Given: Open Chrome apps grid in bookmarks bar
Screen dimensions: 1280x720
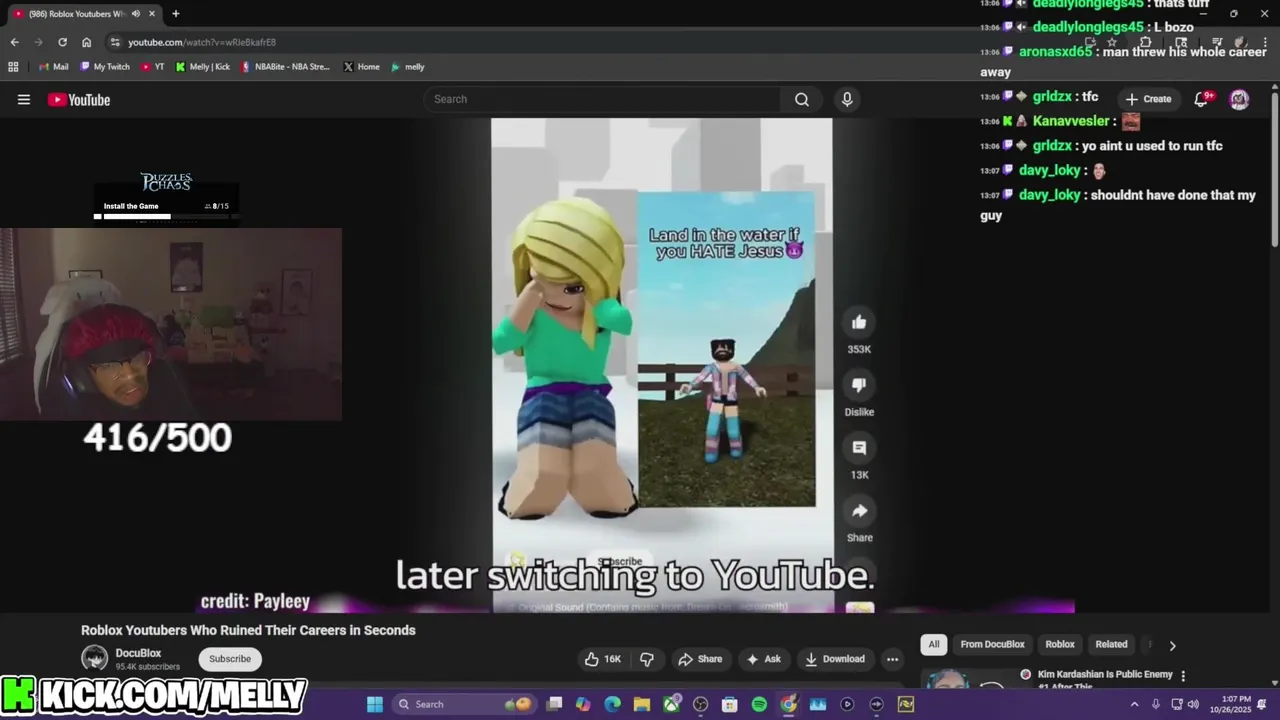Looking at the screenshot, I should 13,67.
